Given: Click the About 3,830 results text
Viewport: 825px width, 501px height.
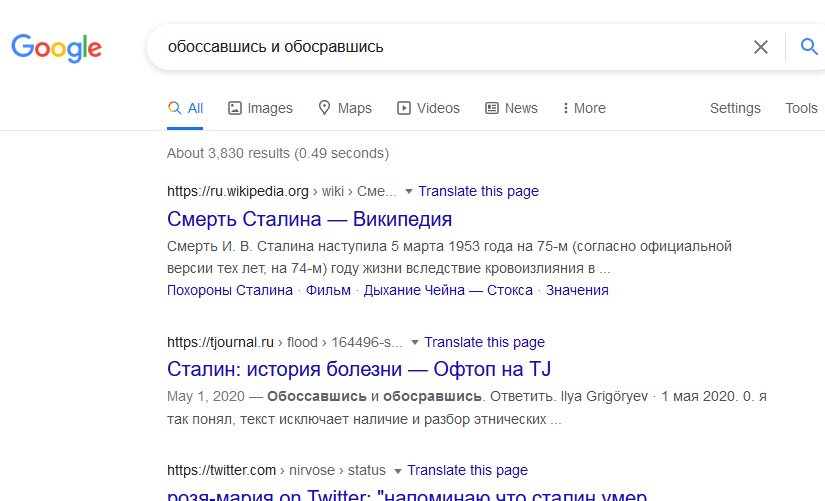Looking at the screenshot, I should pos(278,153).
